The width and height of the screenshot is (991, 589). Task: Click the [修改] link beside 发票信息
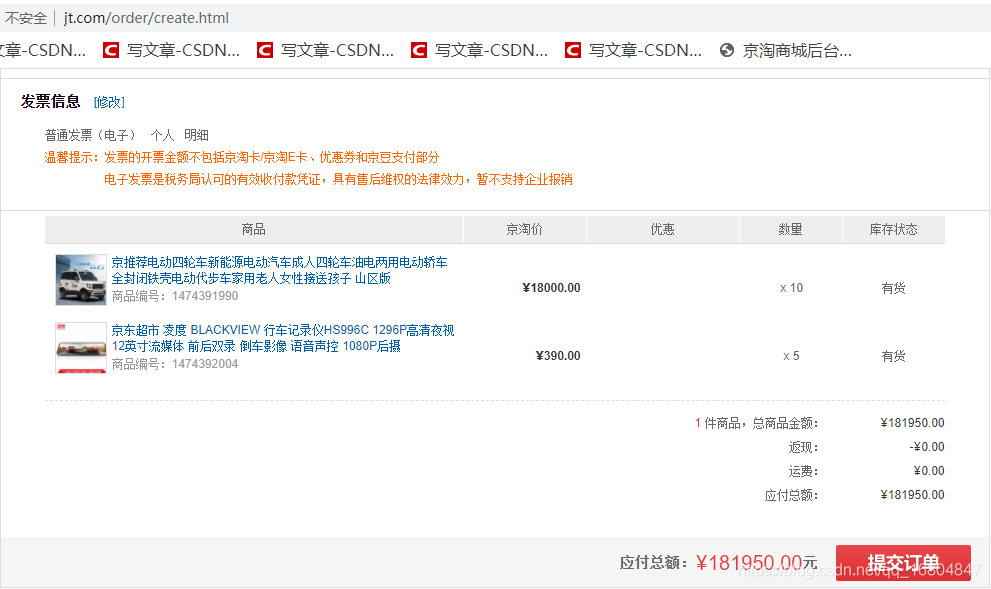109,102
